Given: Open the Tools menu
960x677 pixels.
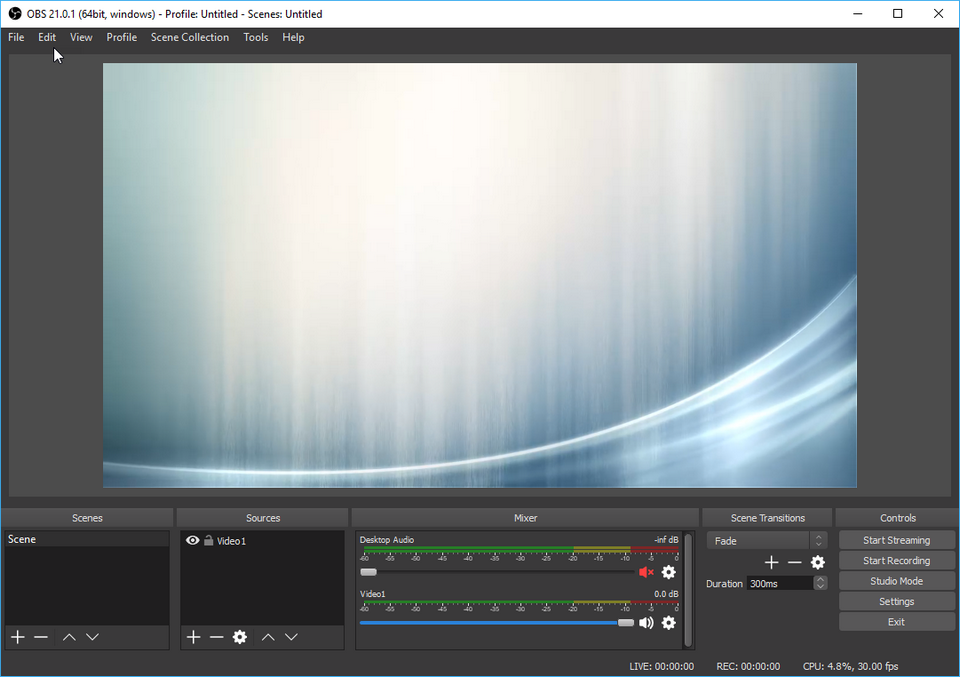Looking at the screenshot, I should (x=255, y=37).
